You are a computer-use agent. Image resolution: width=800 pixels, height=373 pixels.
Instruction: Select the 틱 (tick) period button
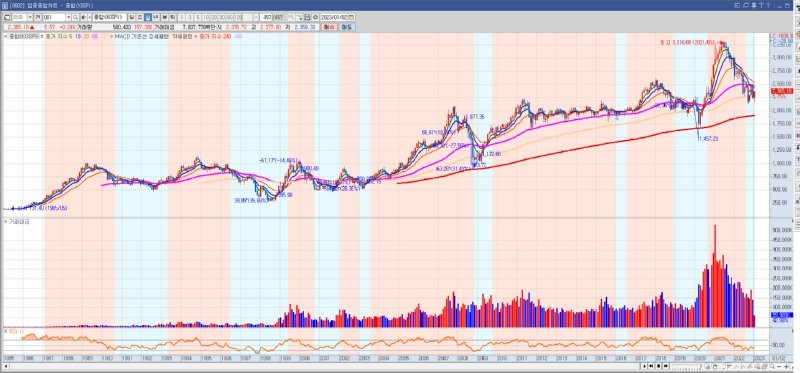click(x=173, y=17)
